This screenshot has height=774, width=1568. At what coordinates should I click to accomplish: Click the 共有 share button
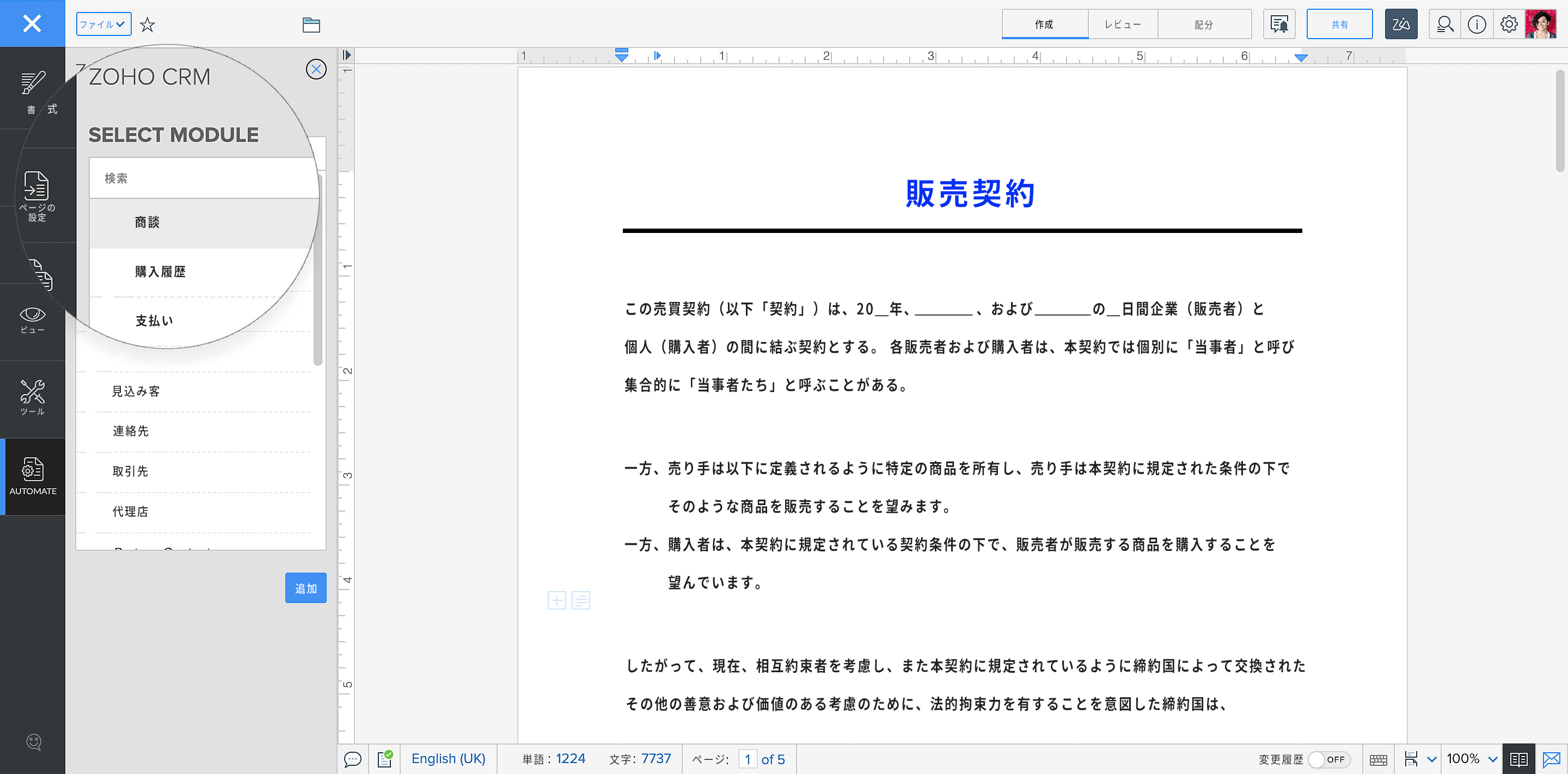tap(1339, 24)
